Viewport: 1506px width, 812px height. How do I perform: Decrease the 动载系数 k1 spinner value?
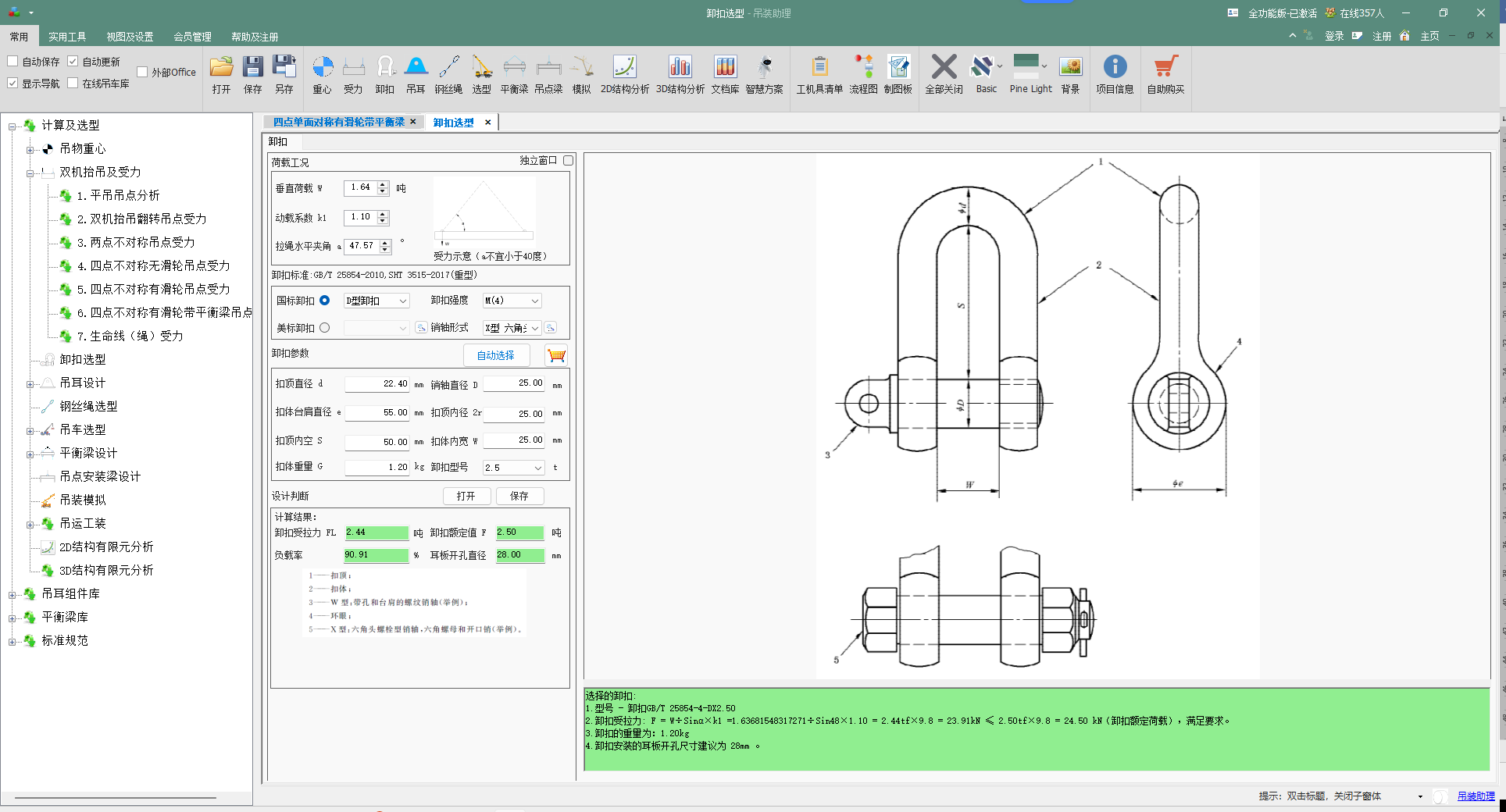pyautogui.click(x=383, y=221)
